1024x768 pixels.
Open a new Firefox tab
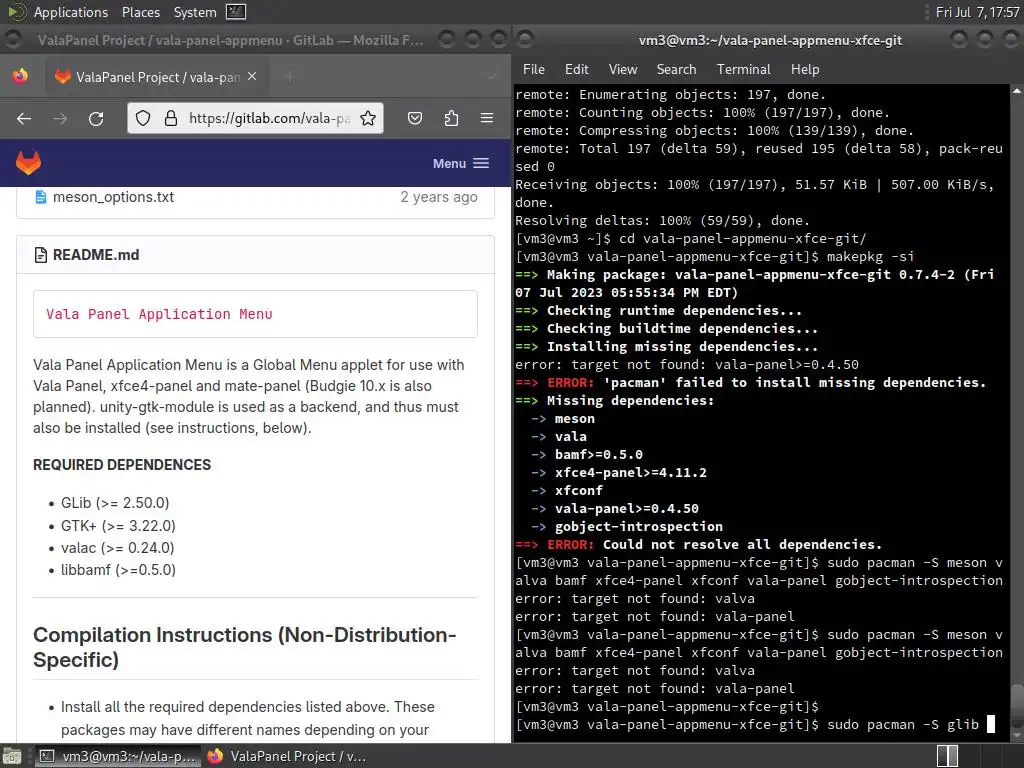coord(290,77)
